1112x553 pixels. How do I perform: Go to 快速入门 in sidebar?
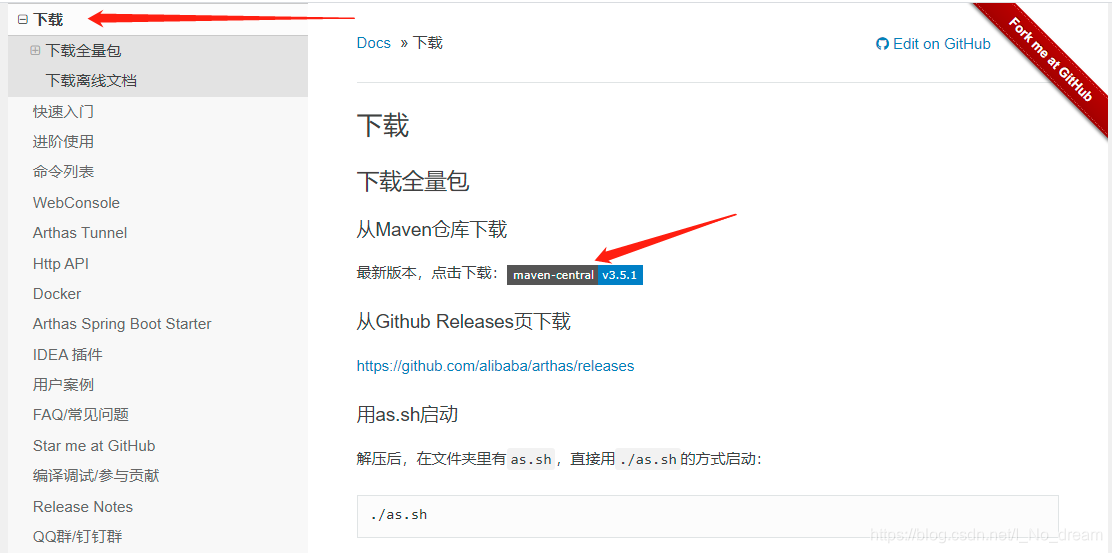click(x=63, y=111)
